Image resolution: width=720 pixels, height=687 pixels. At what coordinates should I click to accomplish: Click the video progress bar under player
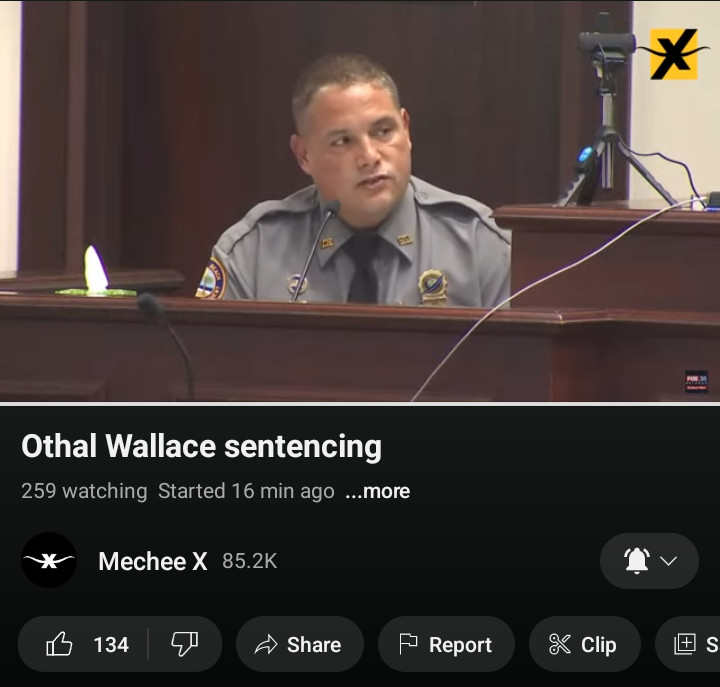click(x=360, y=402)
